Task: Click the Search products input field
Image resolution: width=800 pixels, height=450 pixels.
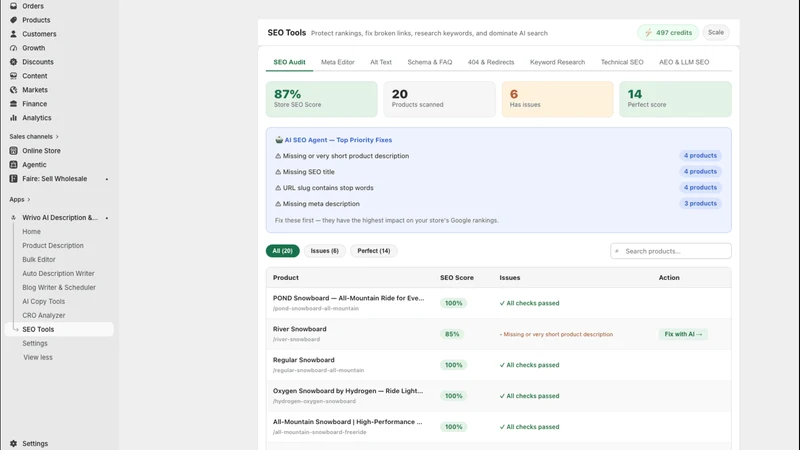Action: pos(670,251)
